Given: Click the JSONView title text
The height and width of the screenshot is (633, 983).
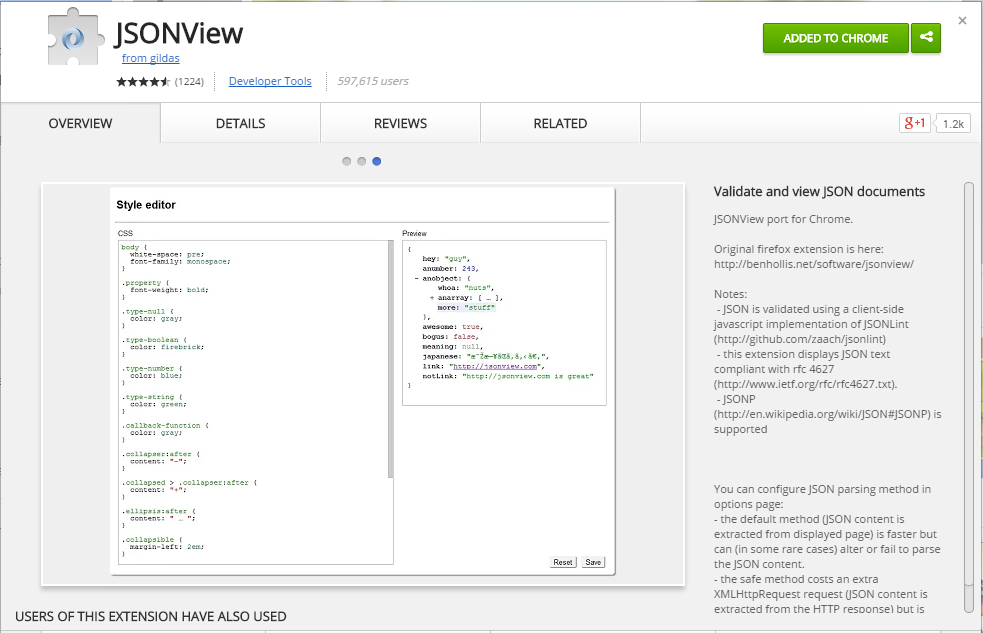Looking at the screenshot, I should click(x=179, y=33).
